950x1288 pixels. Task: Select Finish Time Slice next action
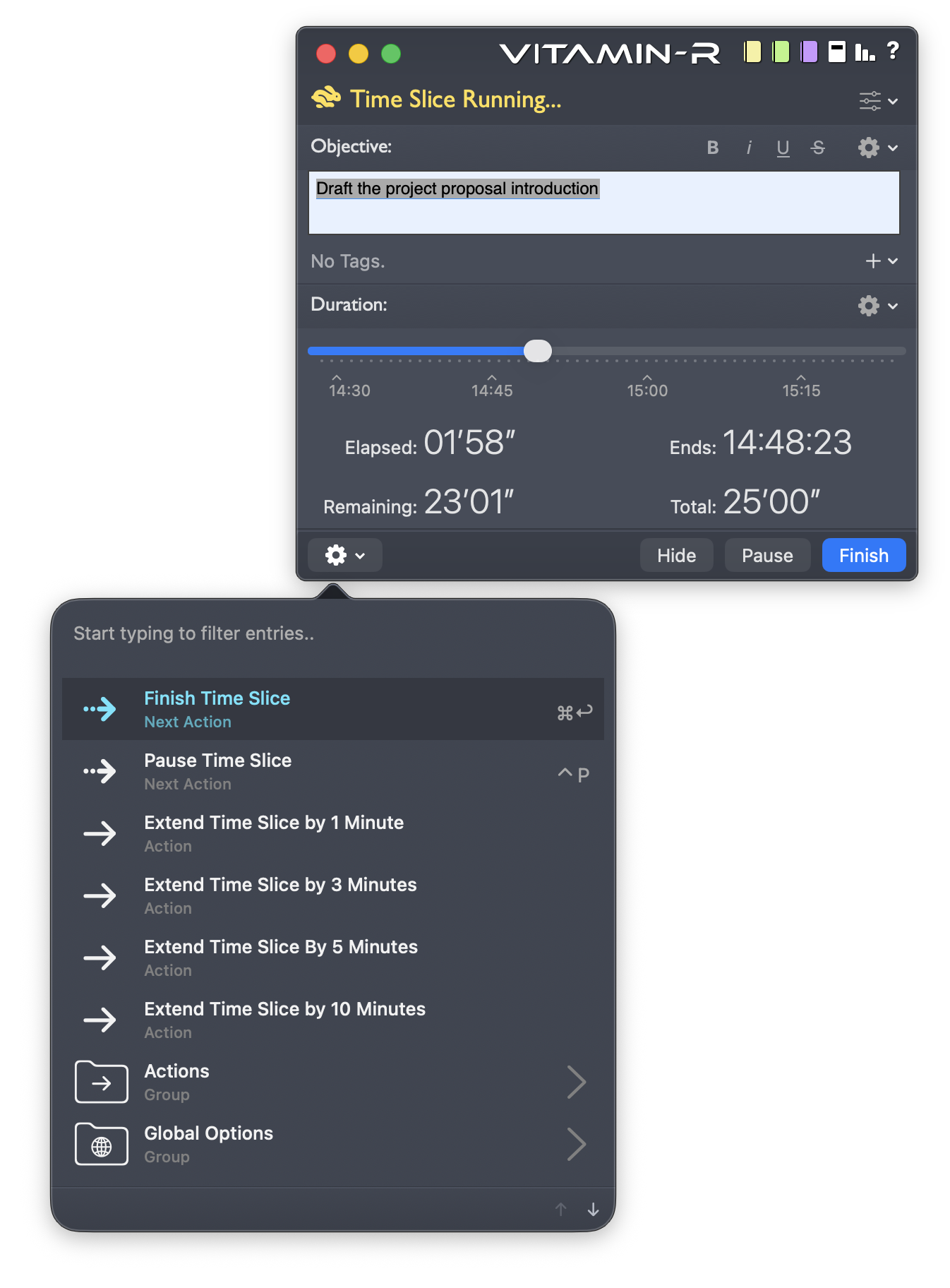pyautogui.click(x=333, y=709)
